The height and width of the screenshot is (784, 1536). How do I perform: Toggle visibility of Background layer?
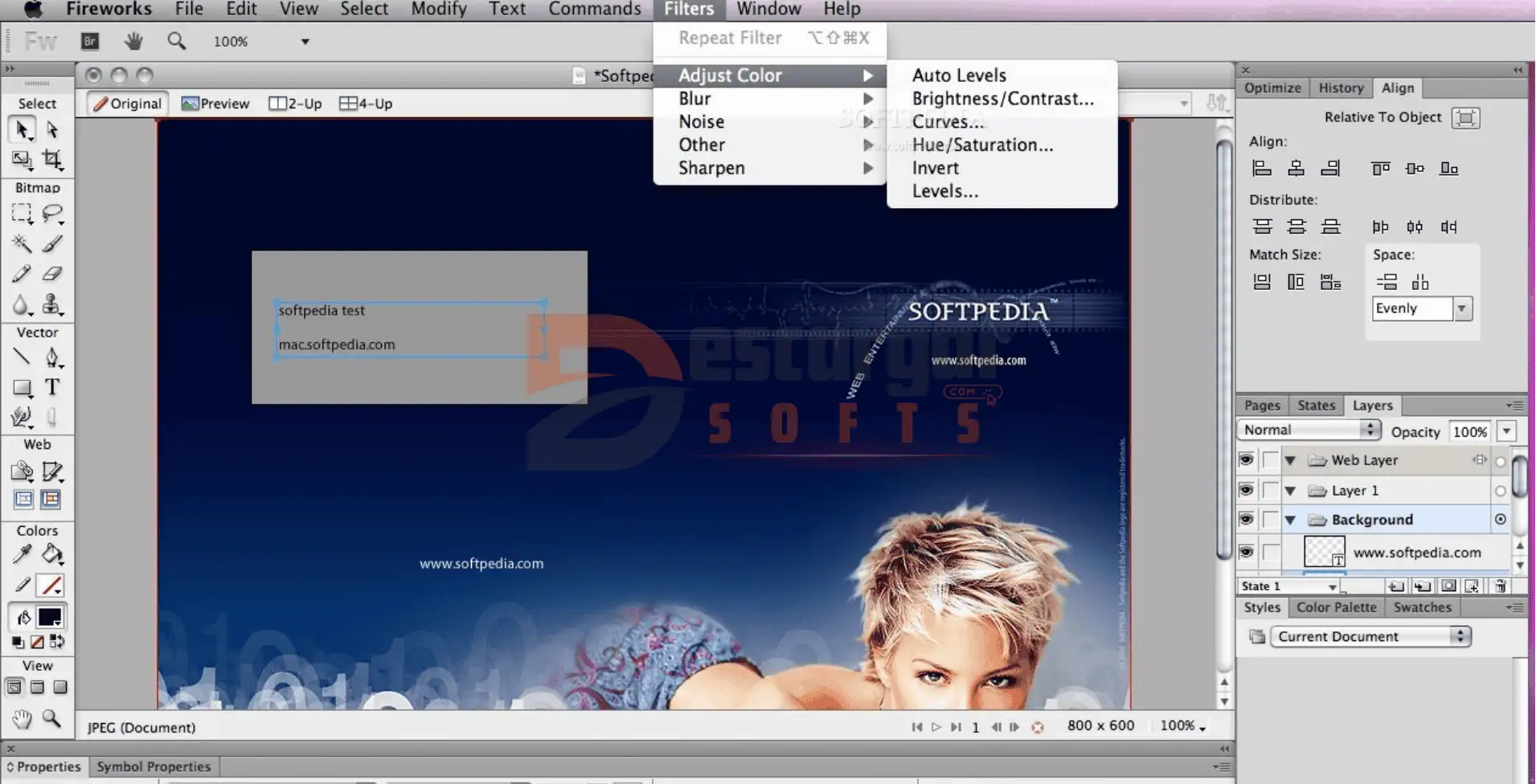1246,520
